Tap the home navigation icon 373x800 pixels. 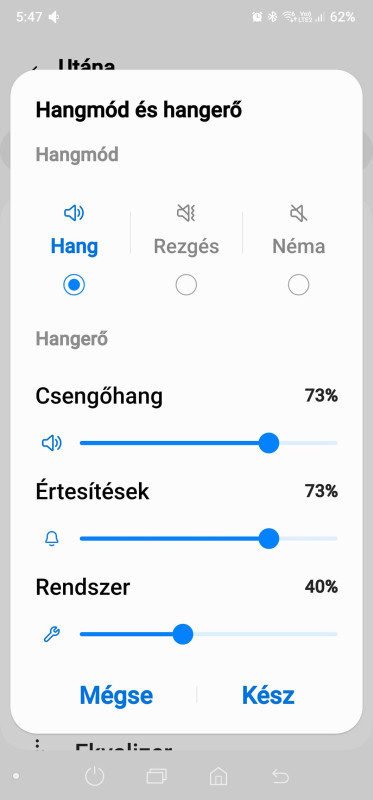tap(218, 777)
